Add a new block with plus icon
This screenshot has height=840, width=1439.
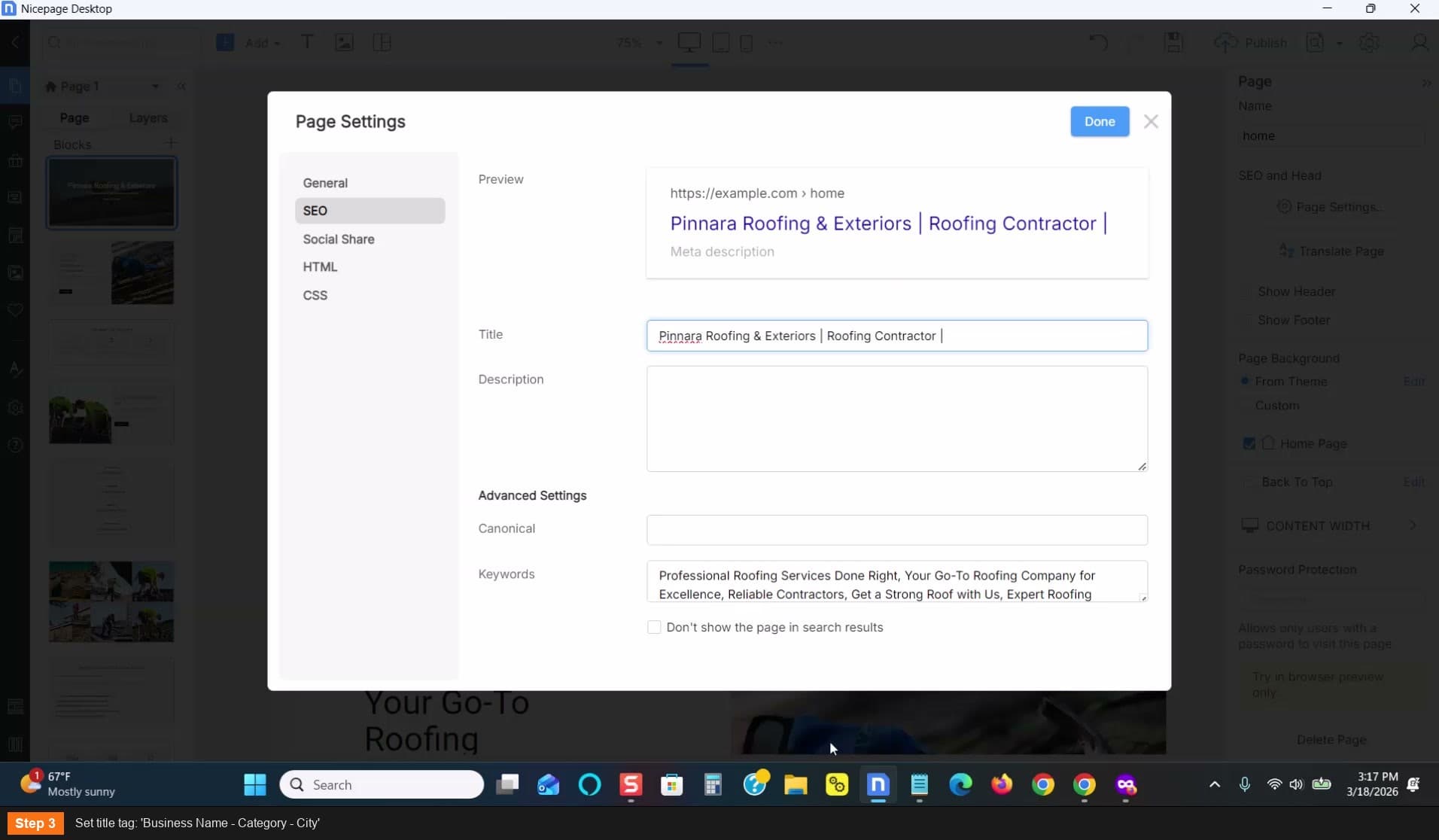[x=171, y=142]
